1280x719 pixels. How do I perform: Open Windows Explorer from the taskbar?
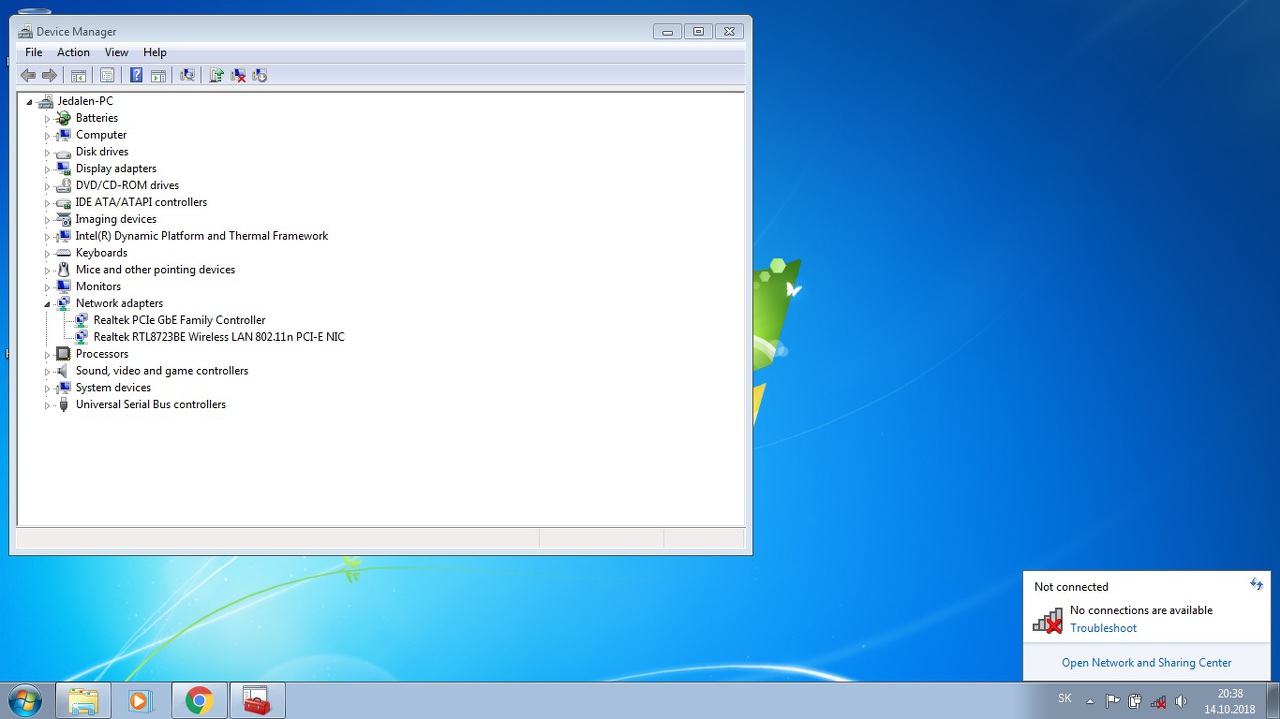[x=83, y=700]
